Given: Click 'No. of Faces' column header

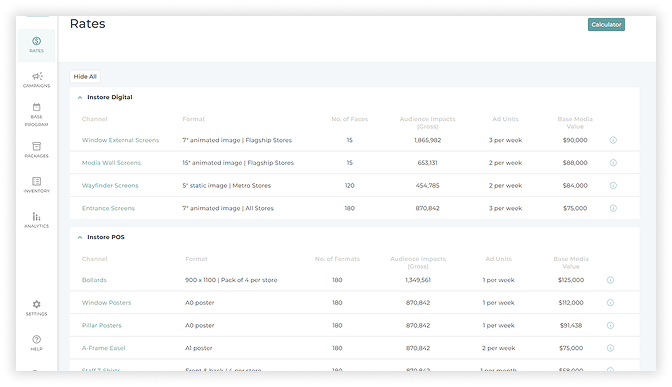Looking at the screenshot, I should coord(350,119).
